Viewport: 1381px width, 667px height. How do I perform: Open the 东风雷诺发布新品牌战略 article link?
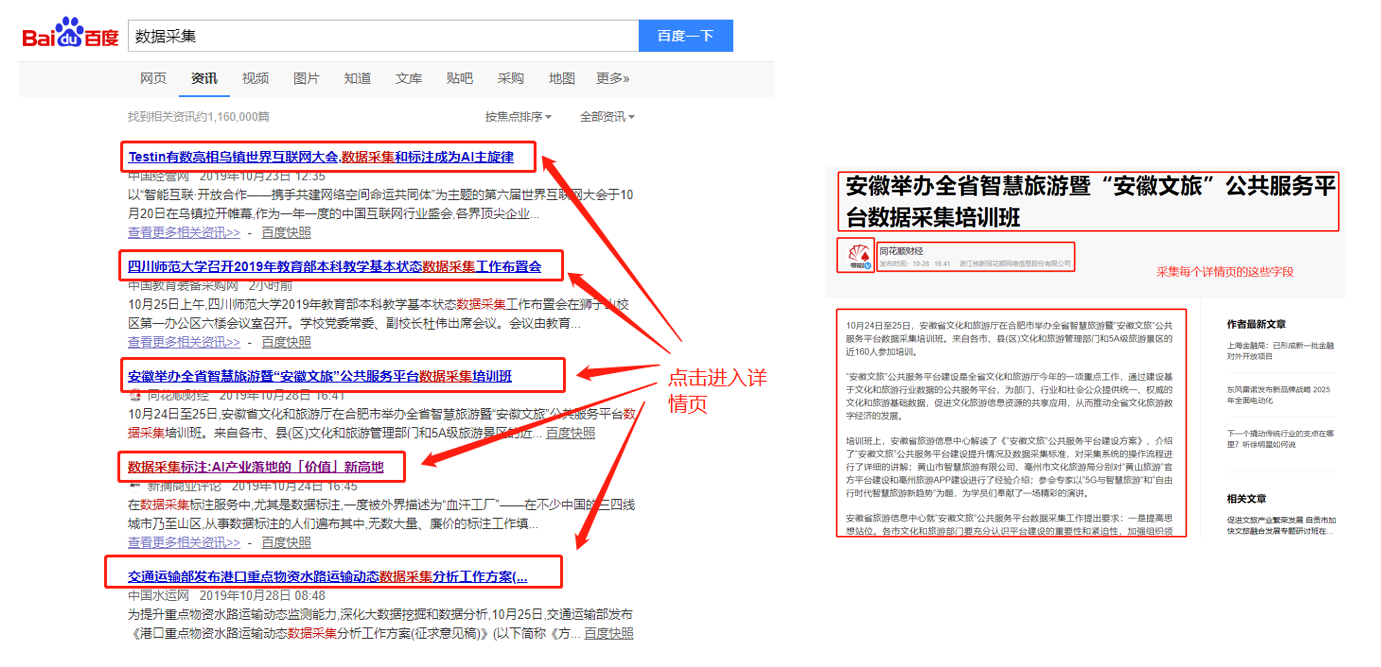click(1279, 394)
